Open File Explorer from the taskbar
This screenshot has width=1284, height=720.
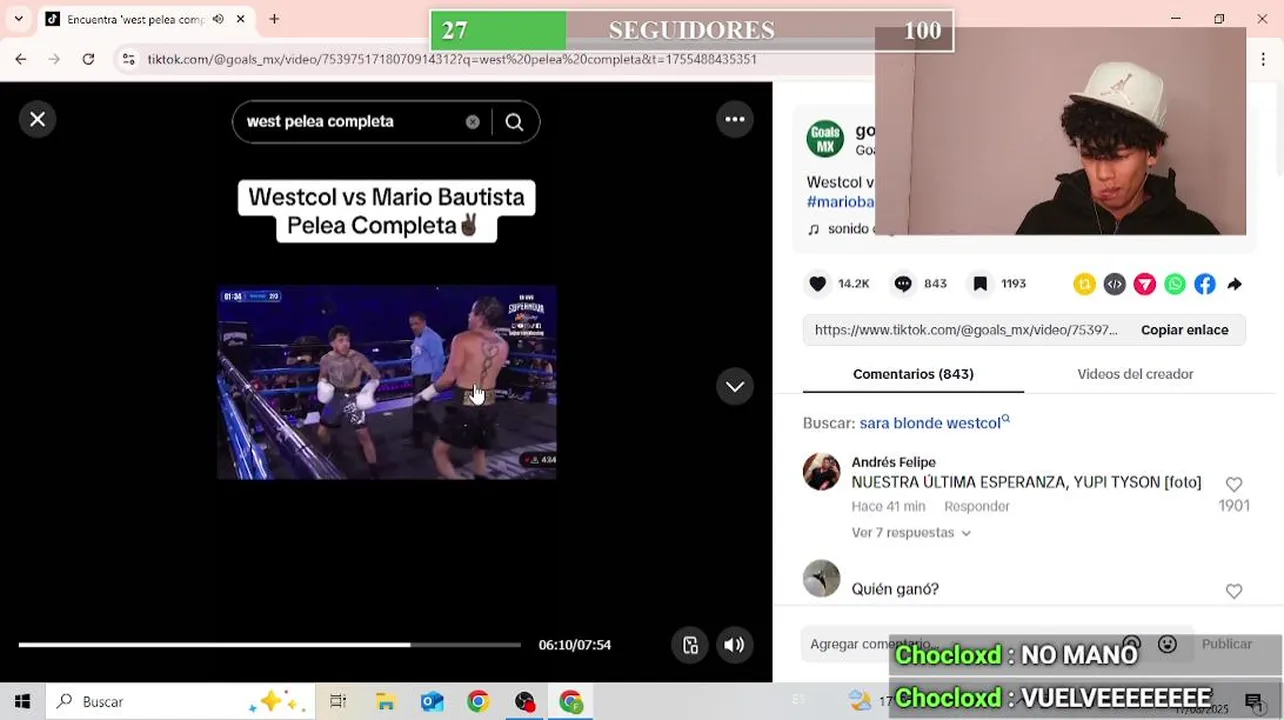point(385,701)
